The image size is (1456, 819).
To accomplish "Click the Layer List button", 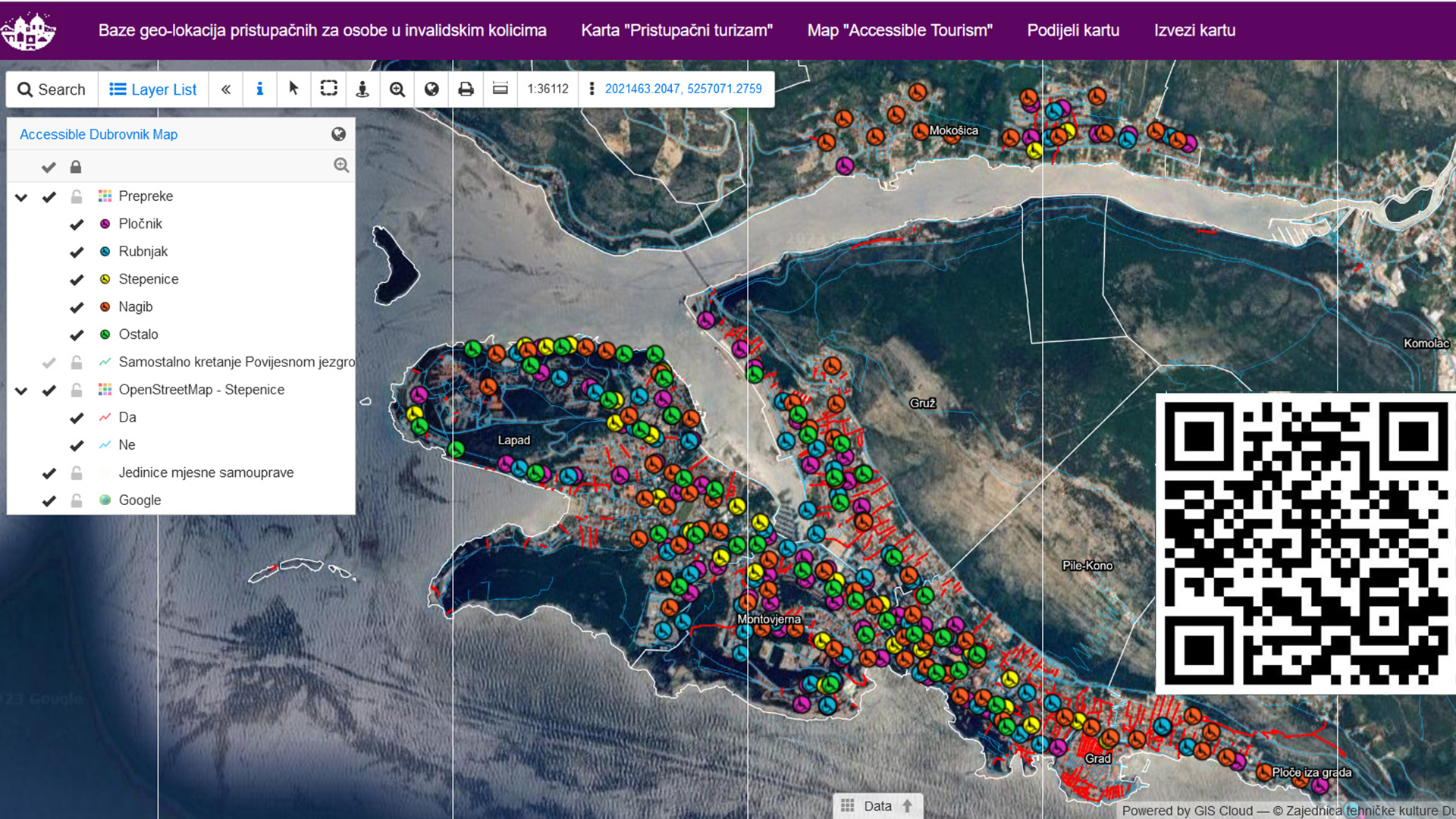I will pyautogui.click(x=152, y=89).
